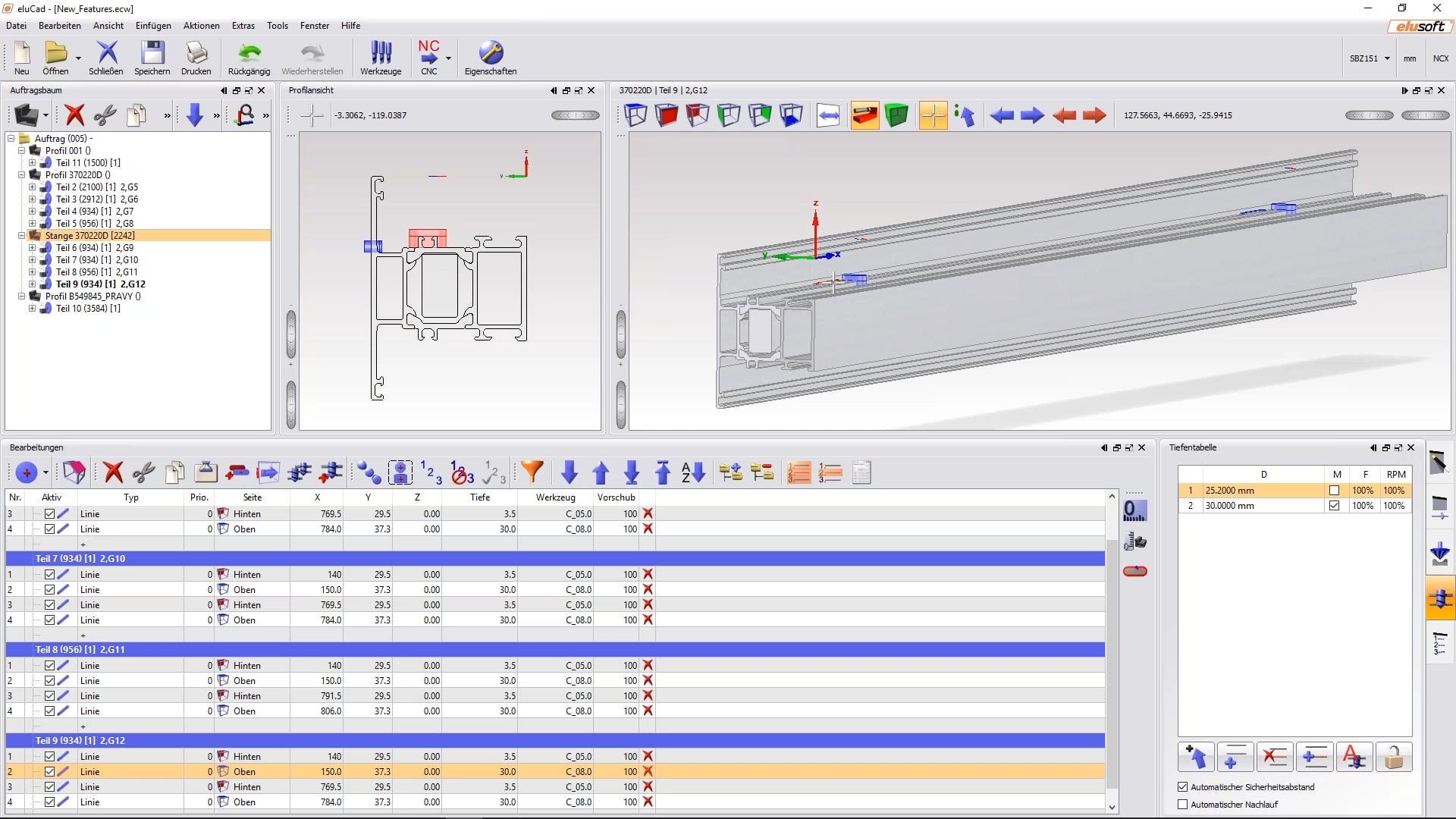Select the filter funnel in Bearbeitungen toolbar
The height and width of the screenshot is (819, 1456).
[533, 472]
